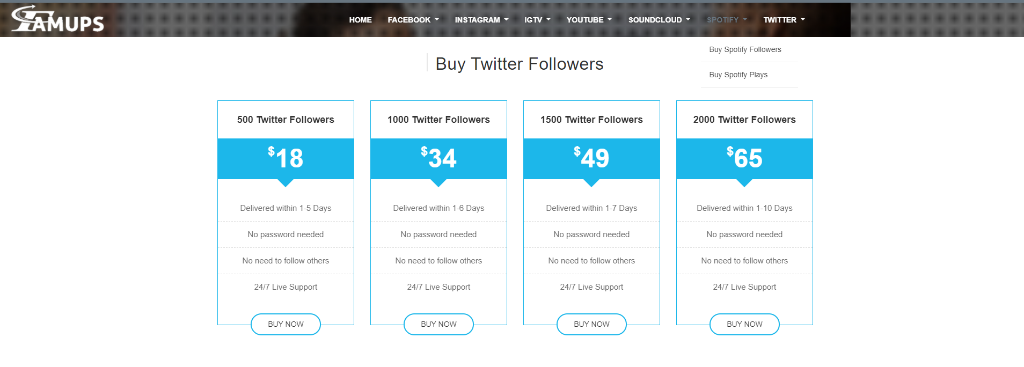Click the Buy Twitter Followers page title
The height and width of the screenshot is (367, 1024).
519,64
